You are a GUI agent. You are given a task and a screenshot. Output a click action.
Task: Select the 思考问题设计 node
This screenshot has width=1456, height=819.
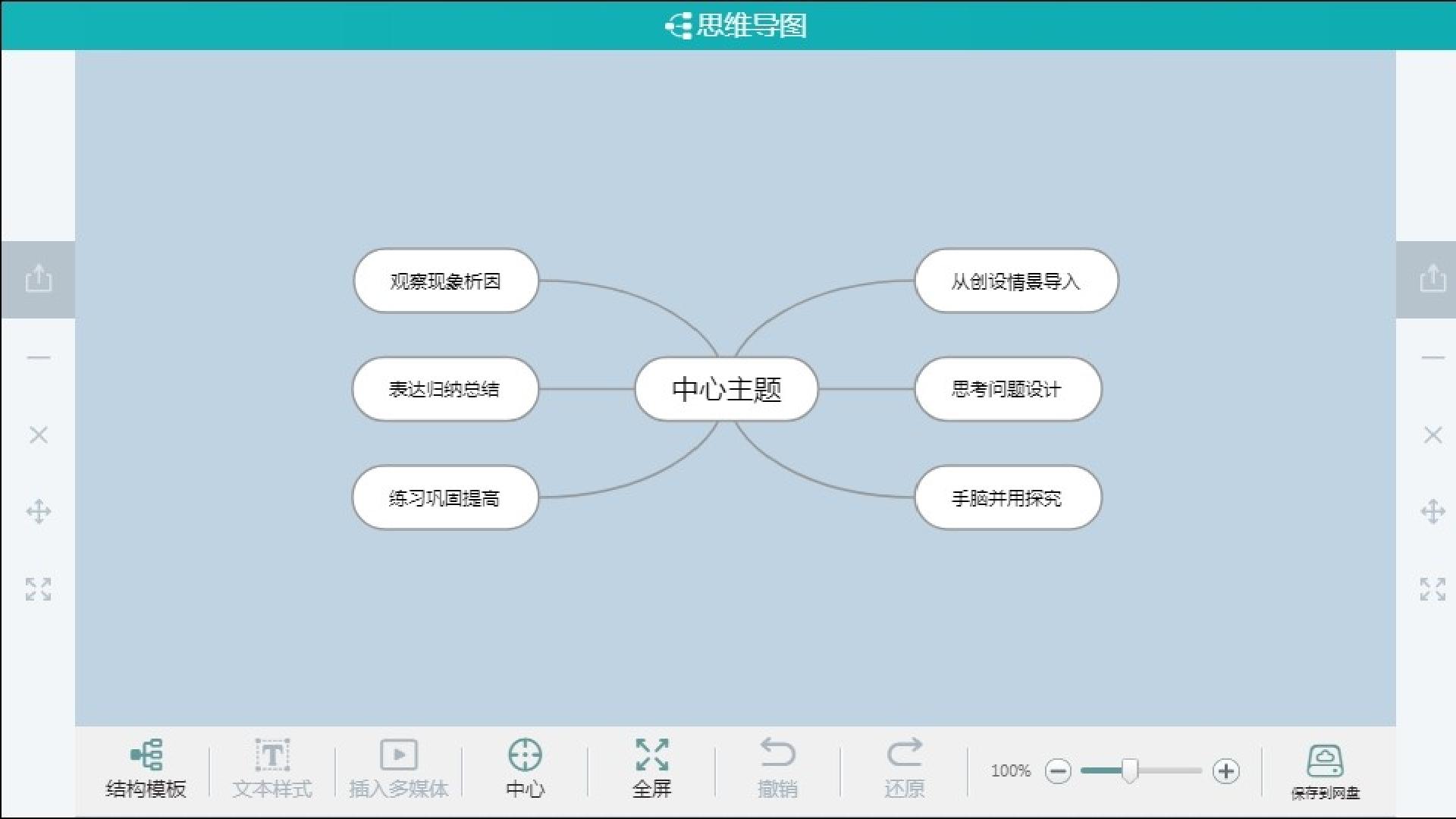[x=1008, y=389]
